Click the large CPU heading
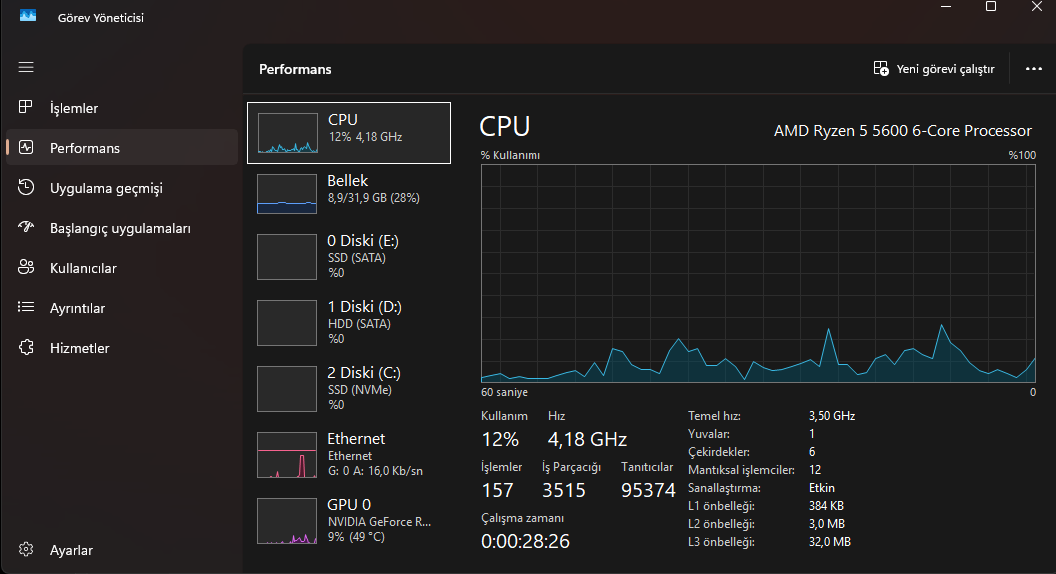This screenshot has width=1056, height=574. [505, 126]
